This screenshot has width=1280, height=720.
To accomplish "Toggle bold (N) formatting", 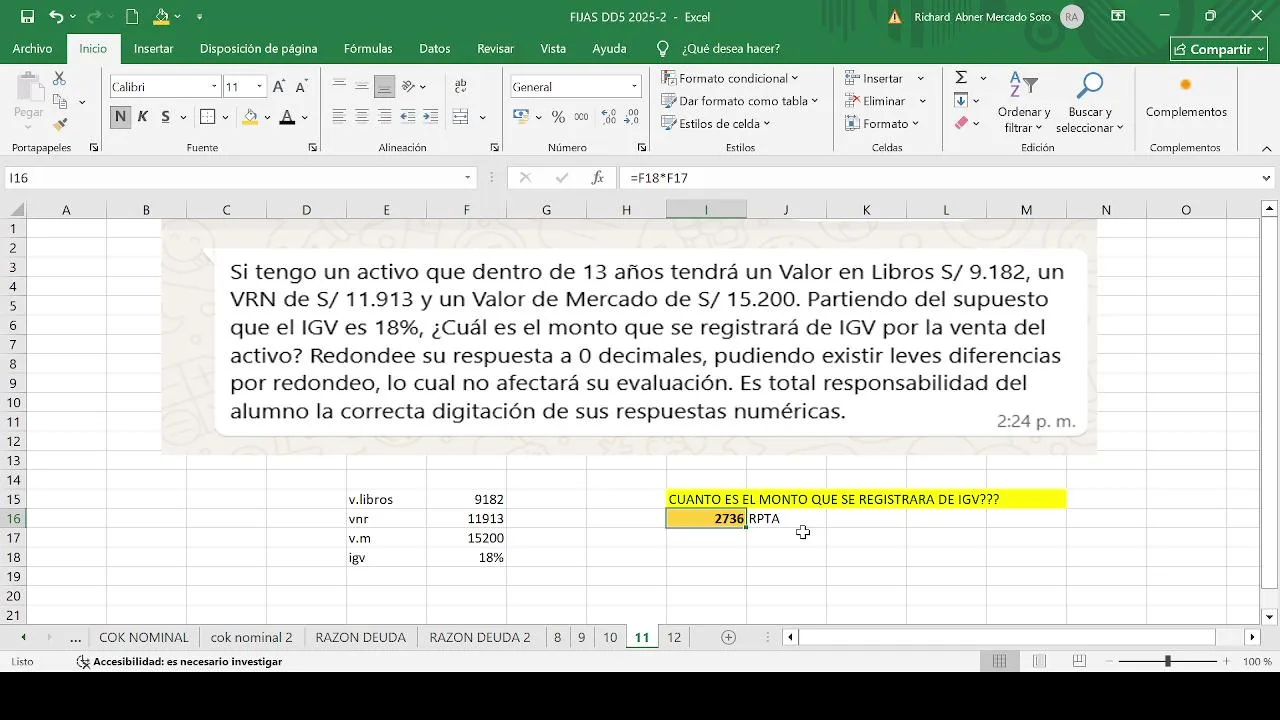I will pyautogui.click(x=120, y=117).
